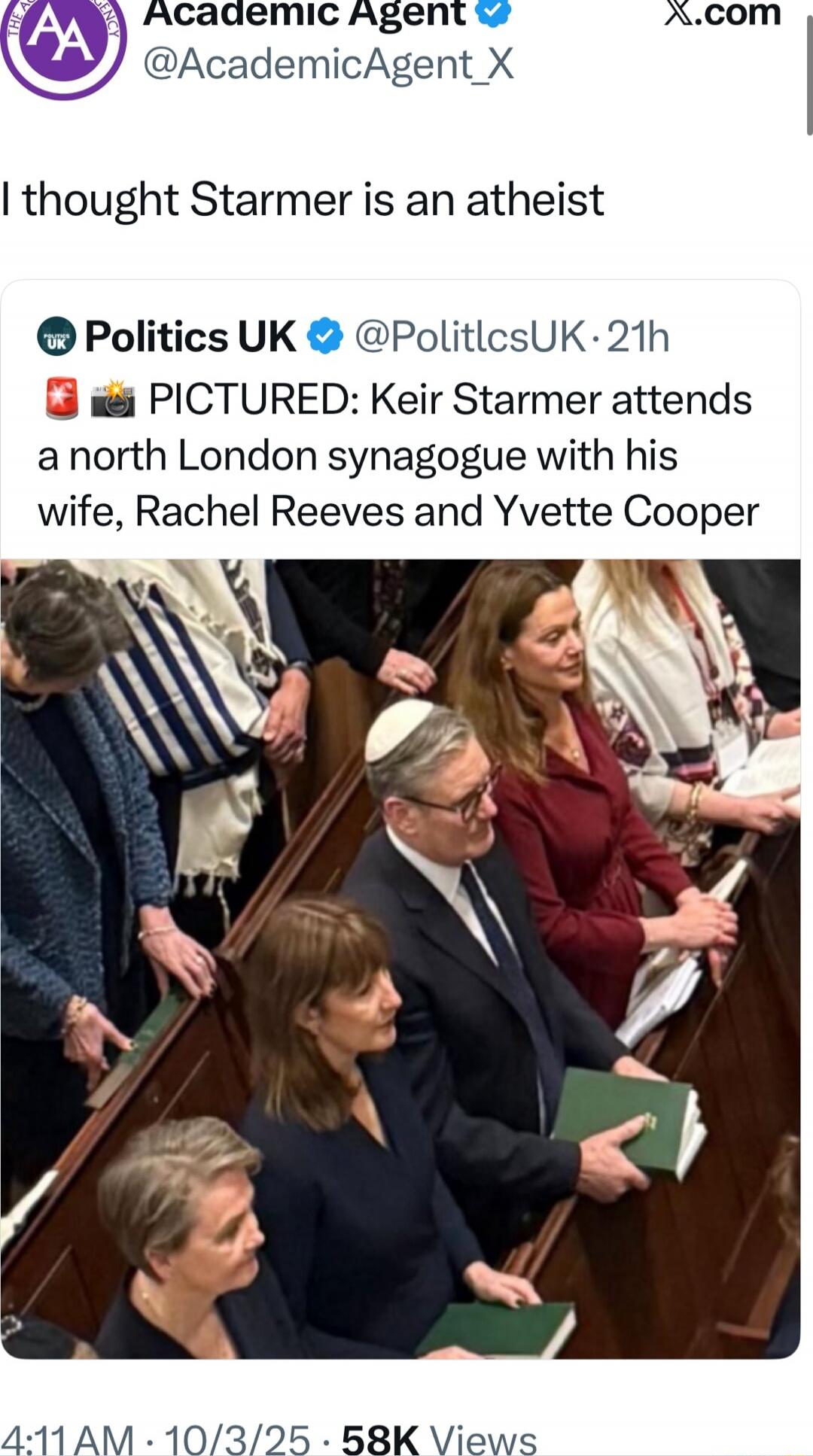Open the 58K Views count
Image resolution: width=813 pixels, height=1456 pixels.
click(439, 1439)
